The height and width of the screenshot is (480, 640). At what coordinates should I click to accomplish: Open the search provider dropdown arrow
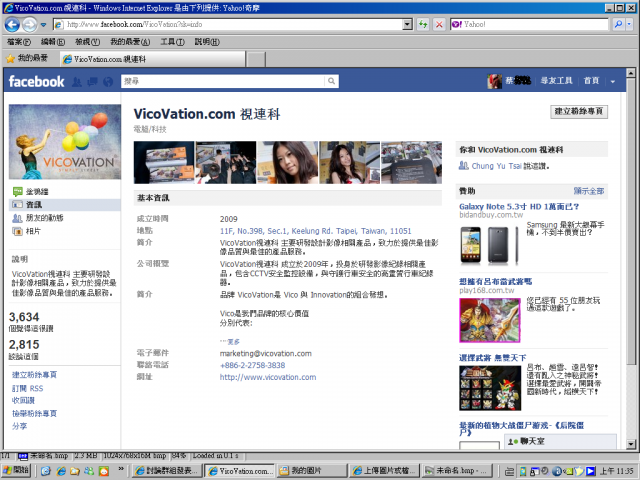629,24
